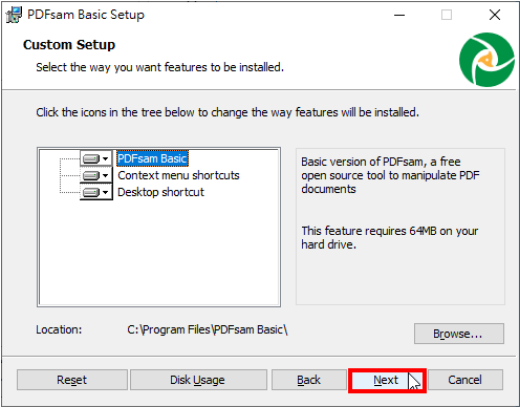Select Desktop shortcut tree item
Viewport: 520px width, 408px height.
pyautogui.click(x=161, y=192)
